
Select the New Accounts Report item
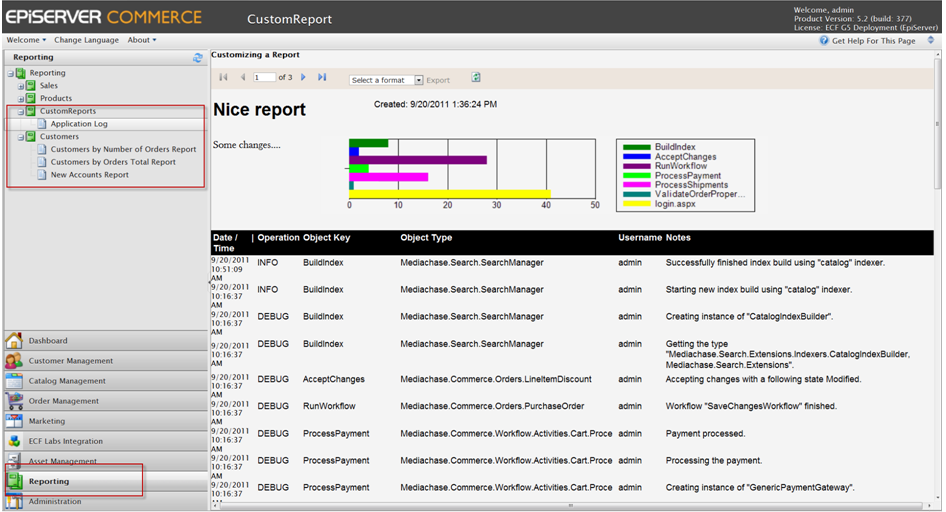(89, 175)
